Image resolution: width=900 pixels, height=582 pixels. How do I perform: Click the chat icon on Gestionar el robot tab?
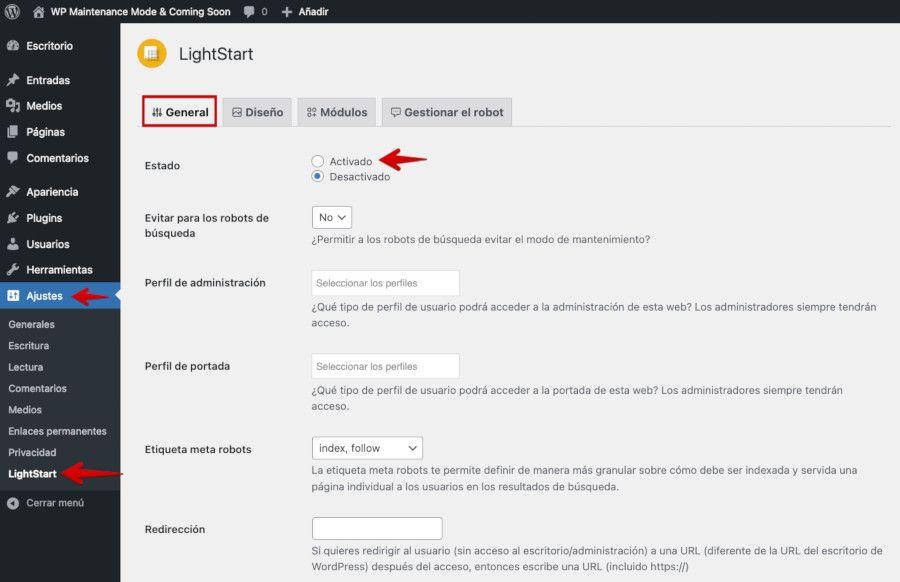[x=395, y=112]
